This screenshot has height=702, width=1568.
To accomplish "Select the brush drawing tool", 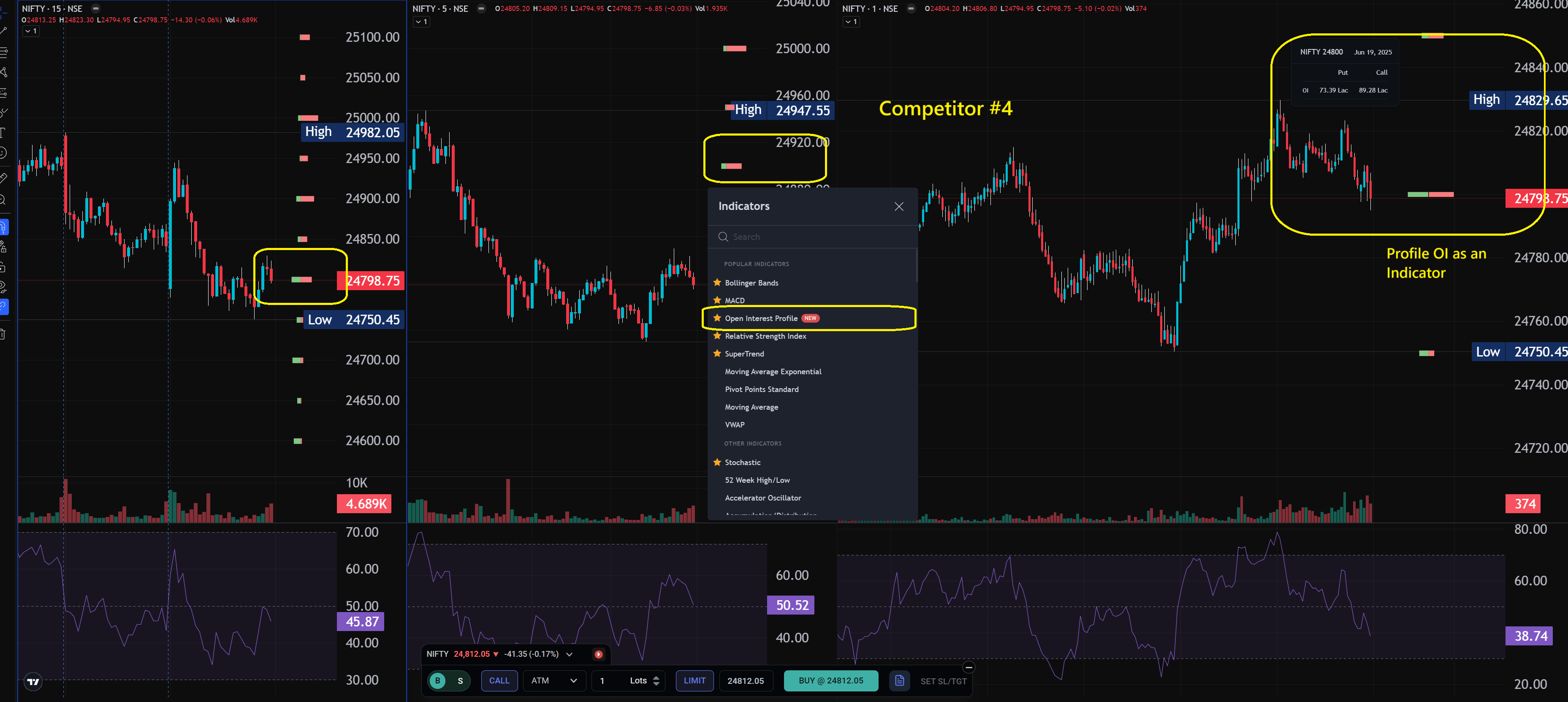I will [3, 113].
